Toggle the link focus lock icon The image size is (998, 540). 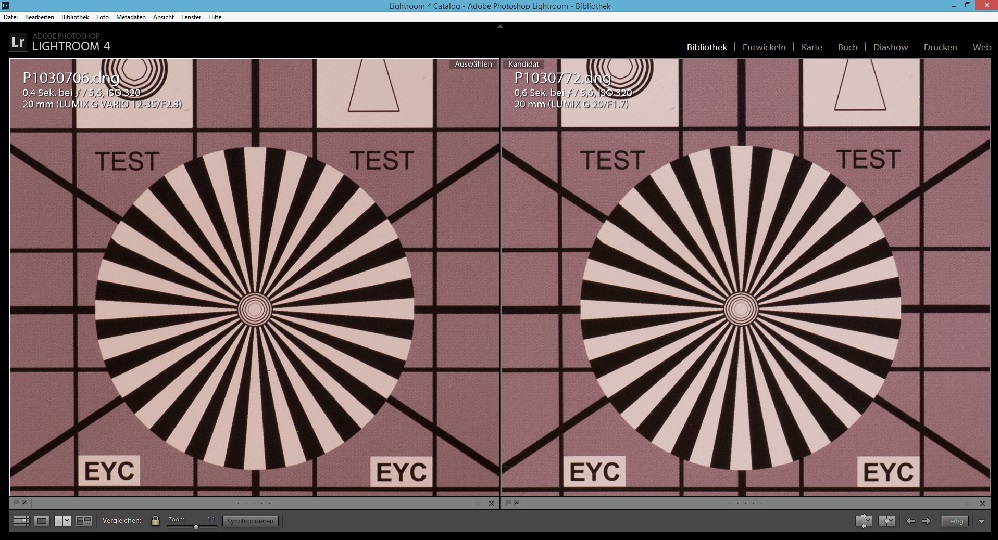click(155, 521)
